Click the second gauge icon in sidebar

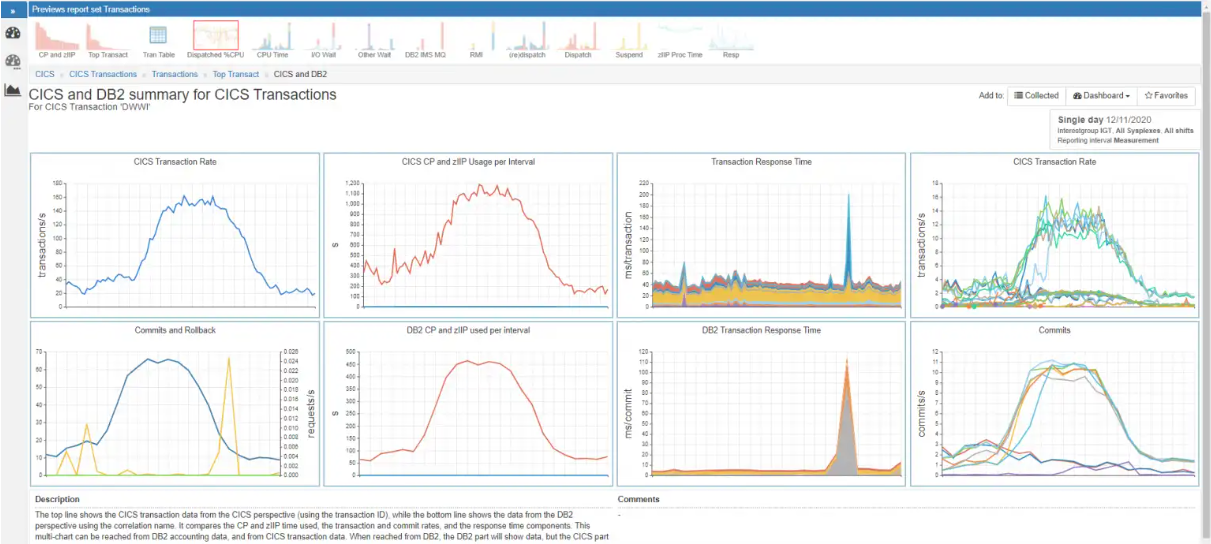click(x=13, y=60)
